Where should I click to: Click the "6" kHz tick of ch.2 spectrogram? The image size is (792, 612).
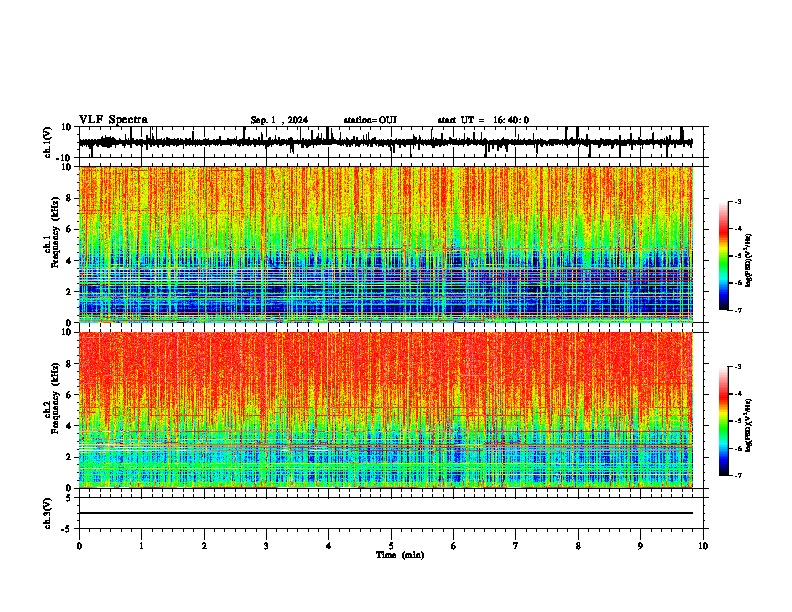(x=69, y=395)
